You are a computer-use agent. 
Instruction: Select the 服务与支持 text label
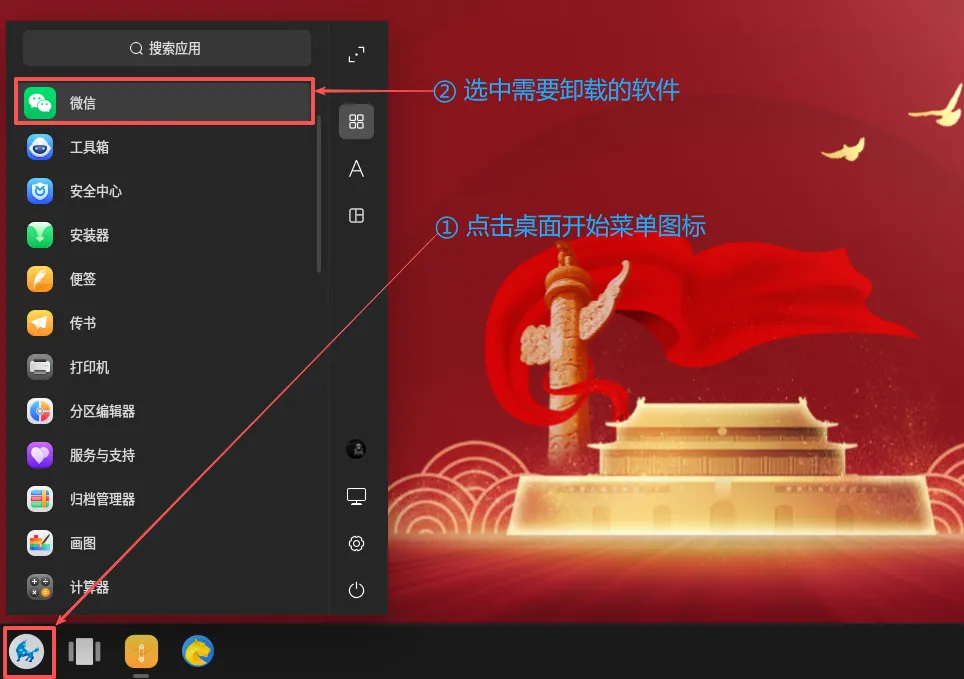[103, 455]
